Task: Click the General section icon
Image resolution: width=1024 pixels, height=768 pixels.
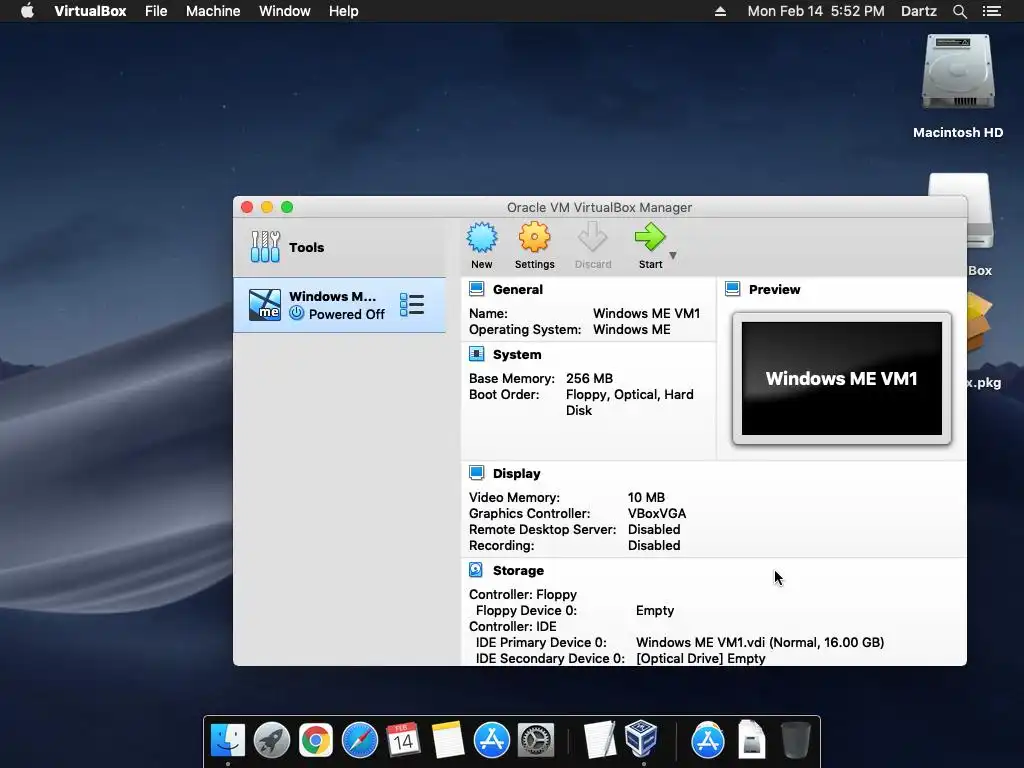Action: click(477, 289)
